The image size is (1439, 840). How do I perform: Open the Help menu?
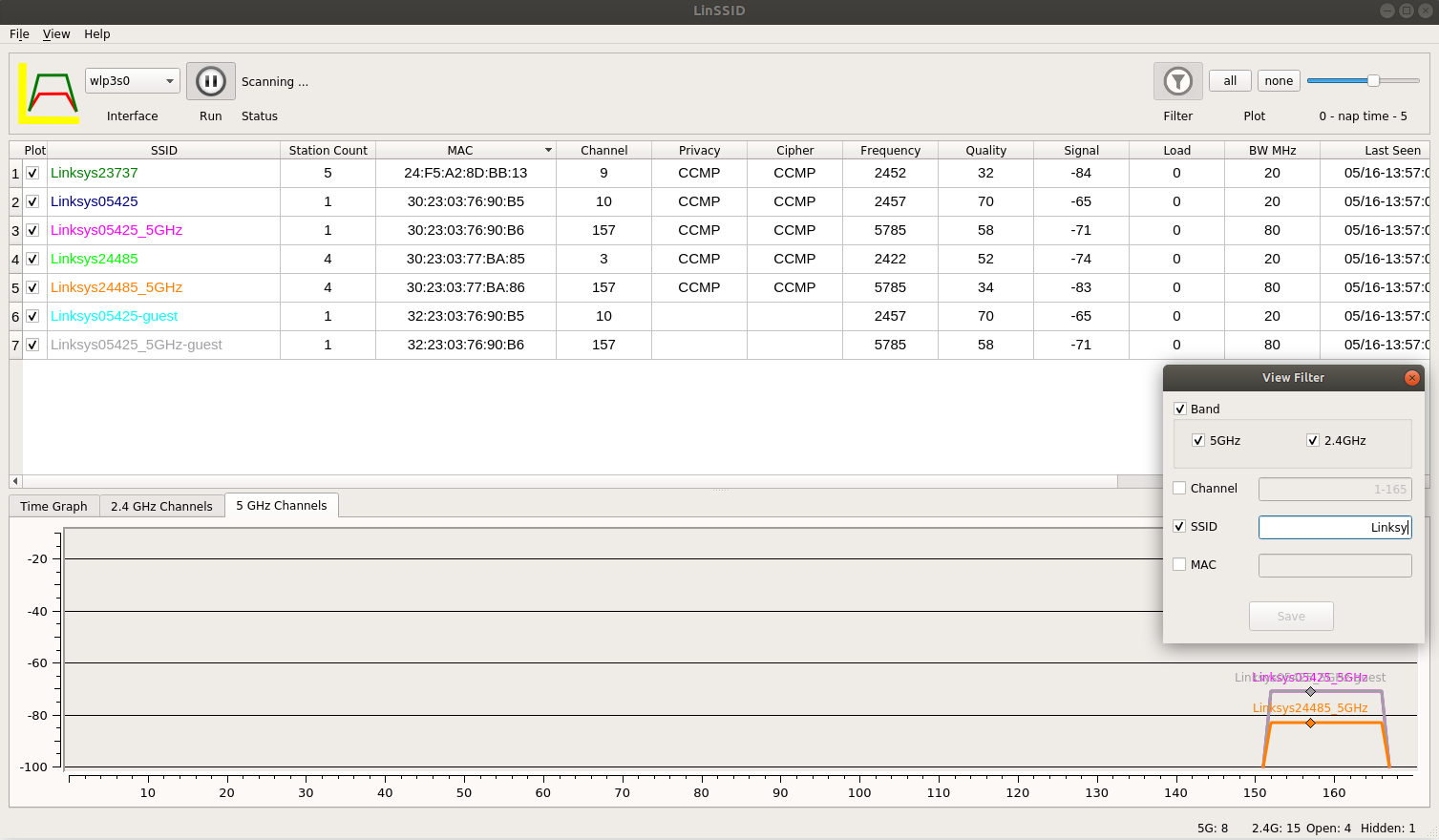pos(97,33)
